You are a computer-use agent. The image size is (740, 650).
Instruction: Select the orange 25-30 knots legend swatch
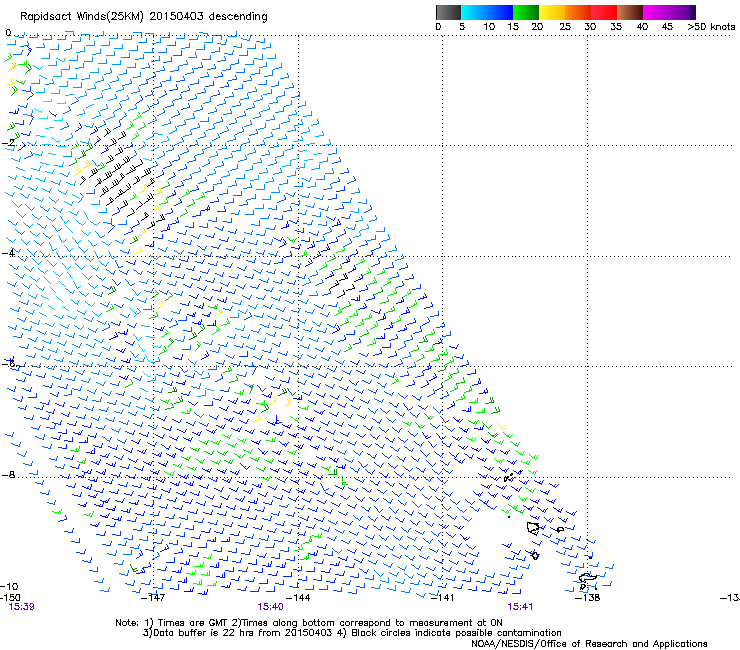578,12
